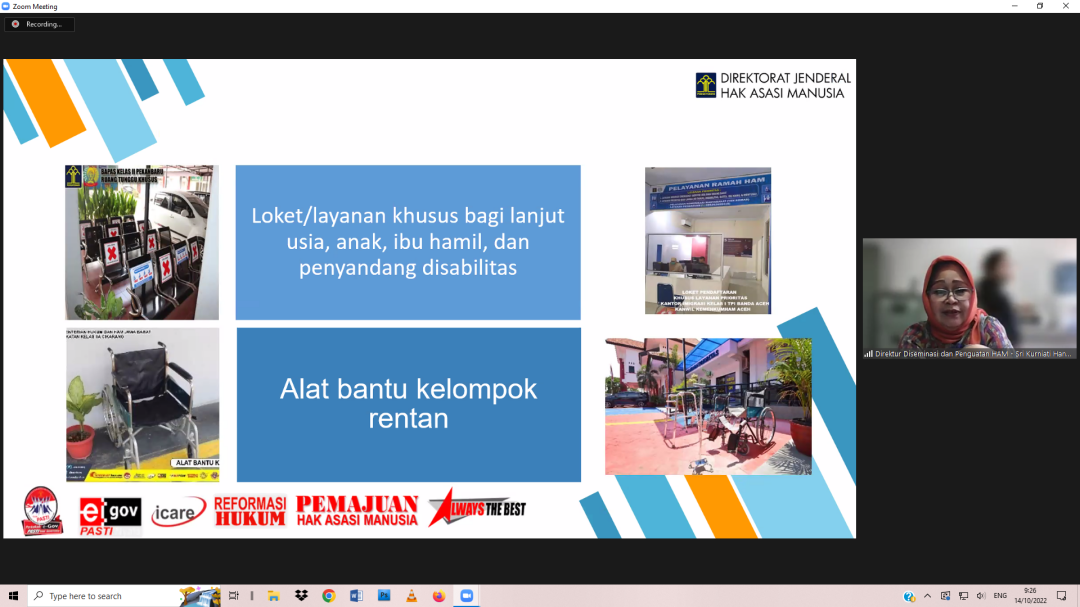
Task: Switch the ENG input language indicator
Action: pos(1000,596)
